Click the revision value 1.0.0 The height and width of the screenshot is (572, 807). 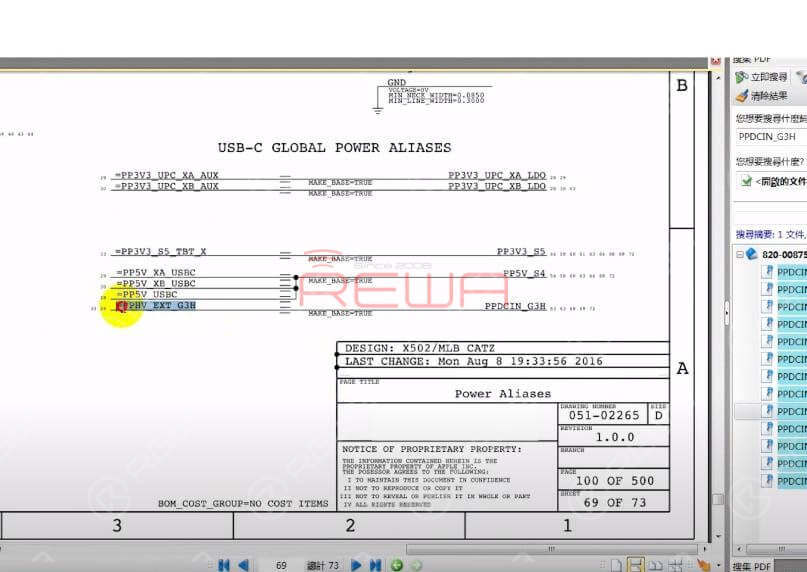(x=615, y=438)
